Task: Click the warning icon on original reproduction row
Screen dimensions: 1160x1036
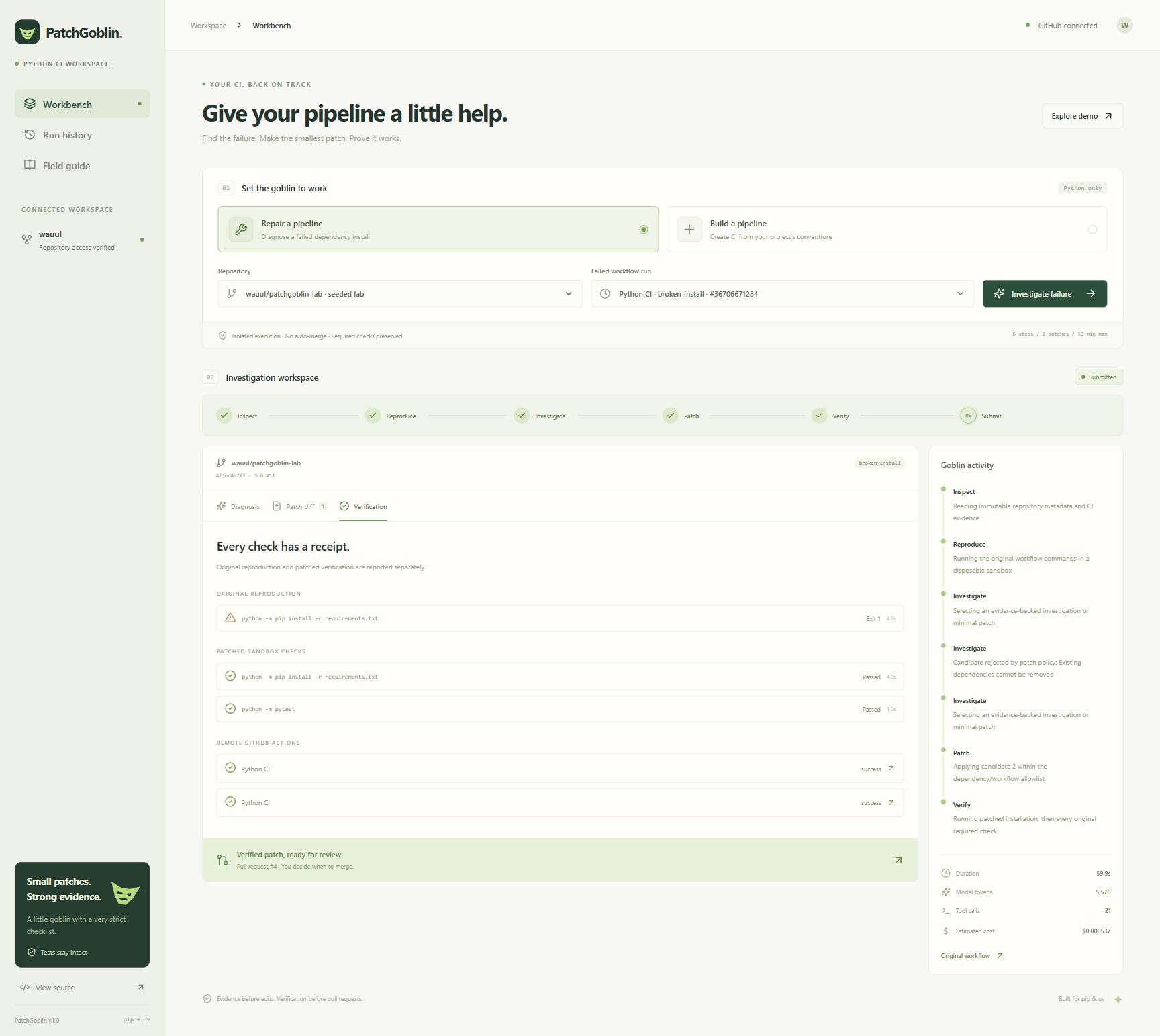Action: click(230, 618)
